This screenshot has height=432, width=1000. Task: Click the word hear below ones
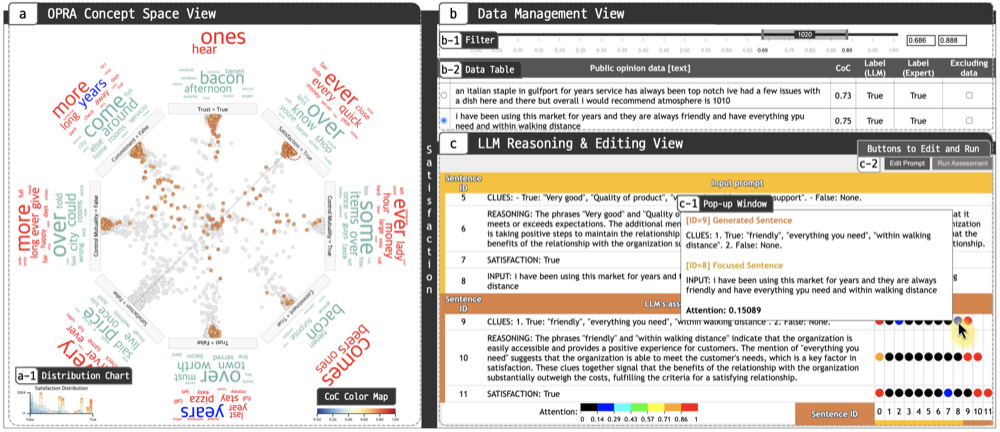[203, 48]
